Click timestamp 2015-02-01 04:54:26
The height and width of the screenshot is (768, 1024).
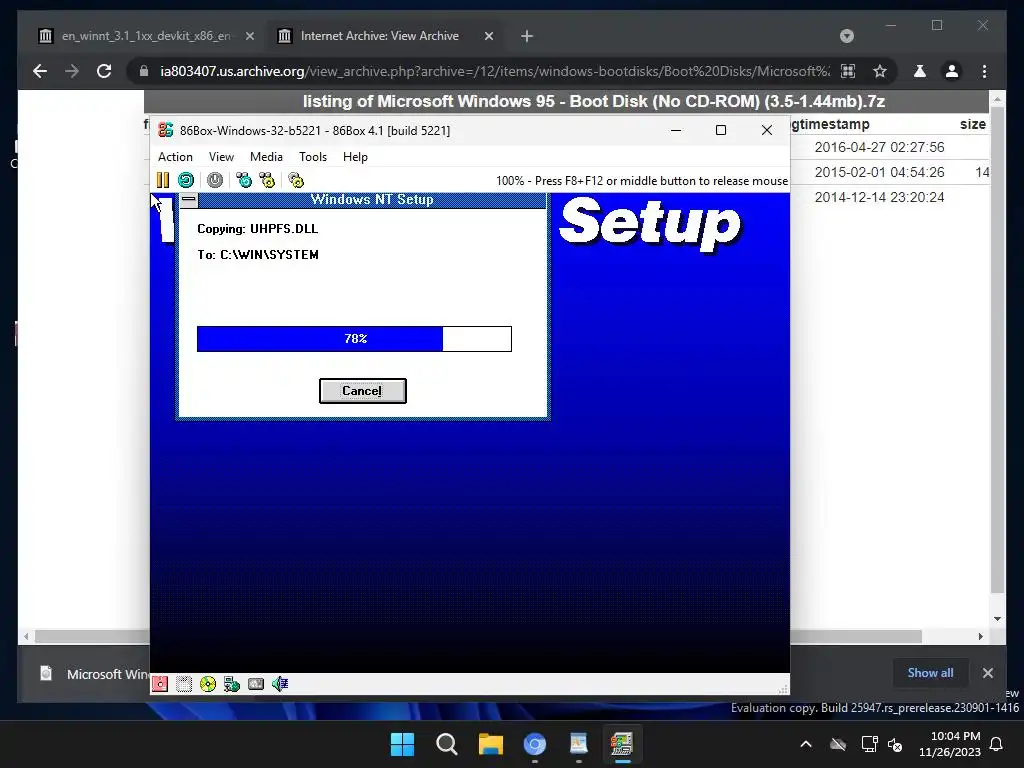pos(879,172)
